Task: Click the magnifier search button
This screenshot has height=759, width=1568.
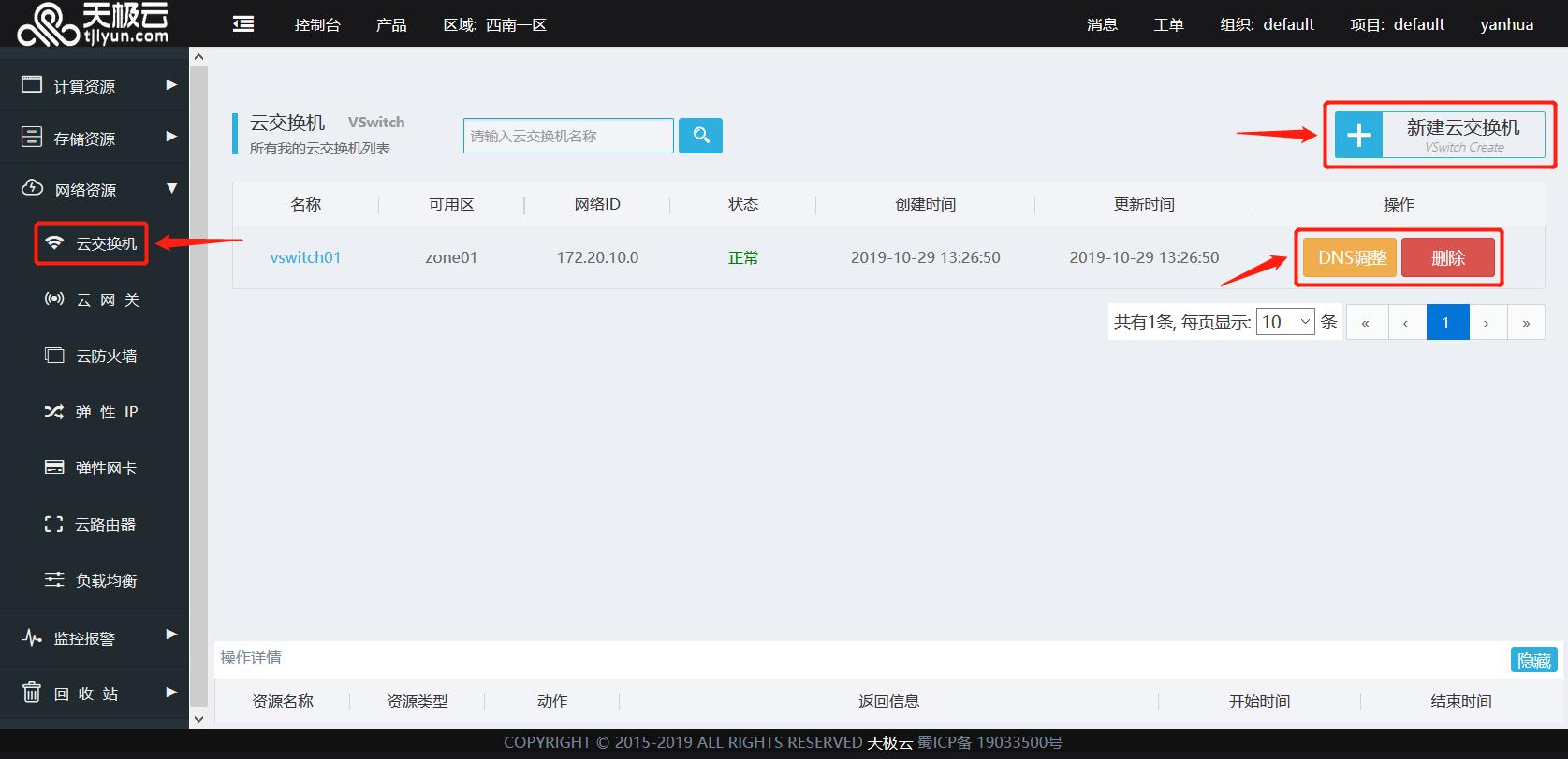Action: coord(700,136)
